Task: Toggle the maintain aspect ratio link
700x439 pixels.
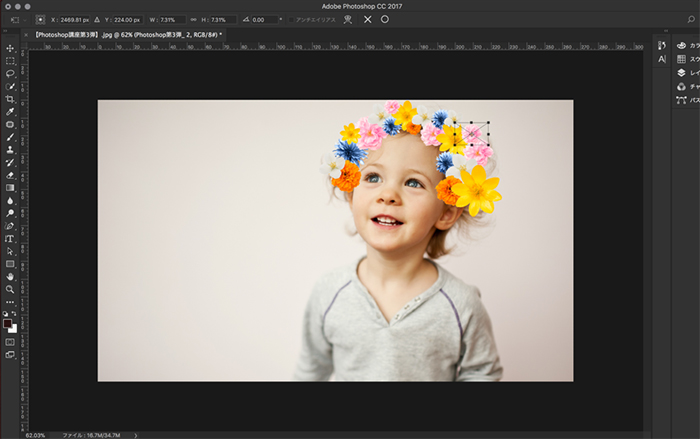Action: coord(193,20)
